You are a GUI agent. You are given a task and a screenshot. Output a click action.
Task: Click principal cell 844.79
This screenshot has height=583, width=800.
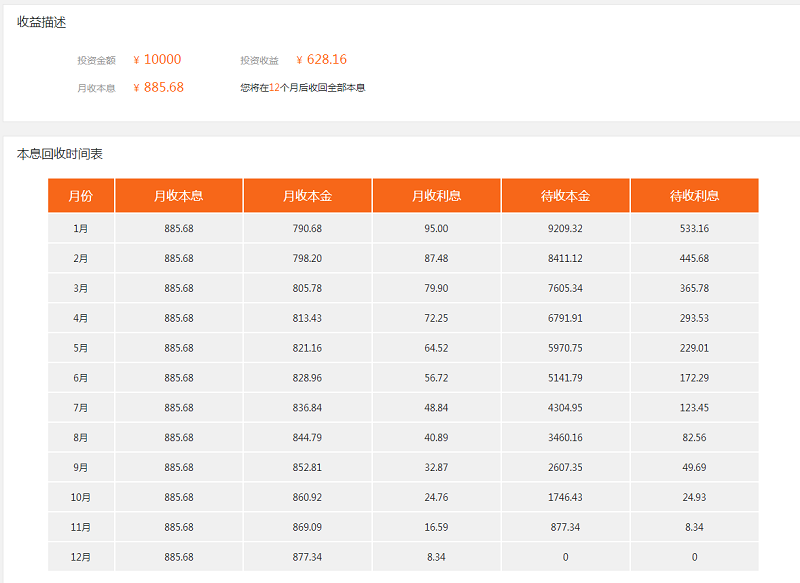pos(307,438)
